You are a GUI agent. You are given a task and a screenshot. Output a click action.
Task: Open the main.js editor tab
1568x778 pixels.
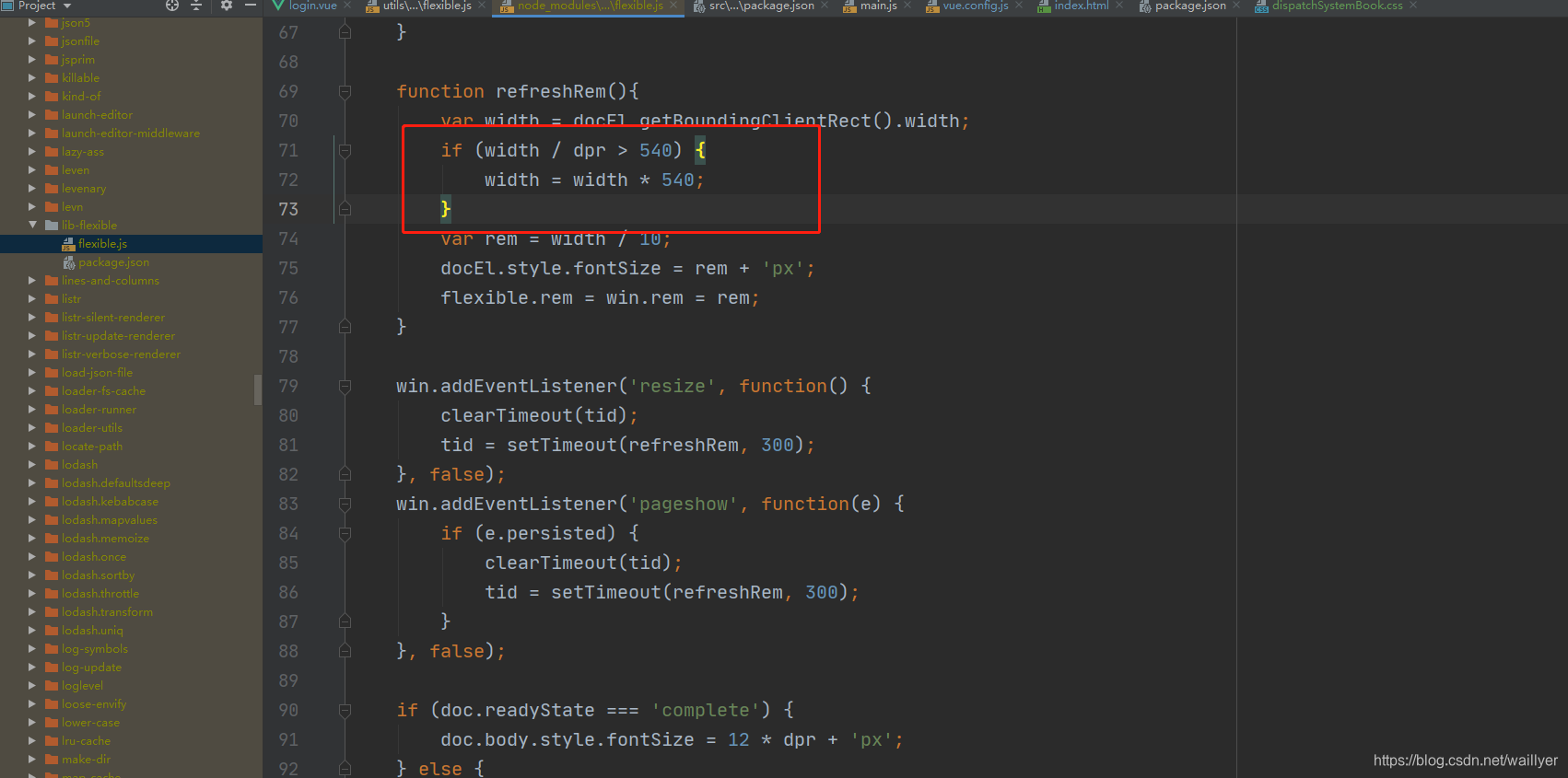click(x=878, y=6)
